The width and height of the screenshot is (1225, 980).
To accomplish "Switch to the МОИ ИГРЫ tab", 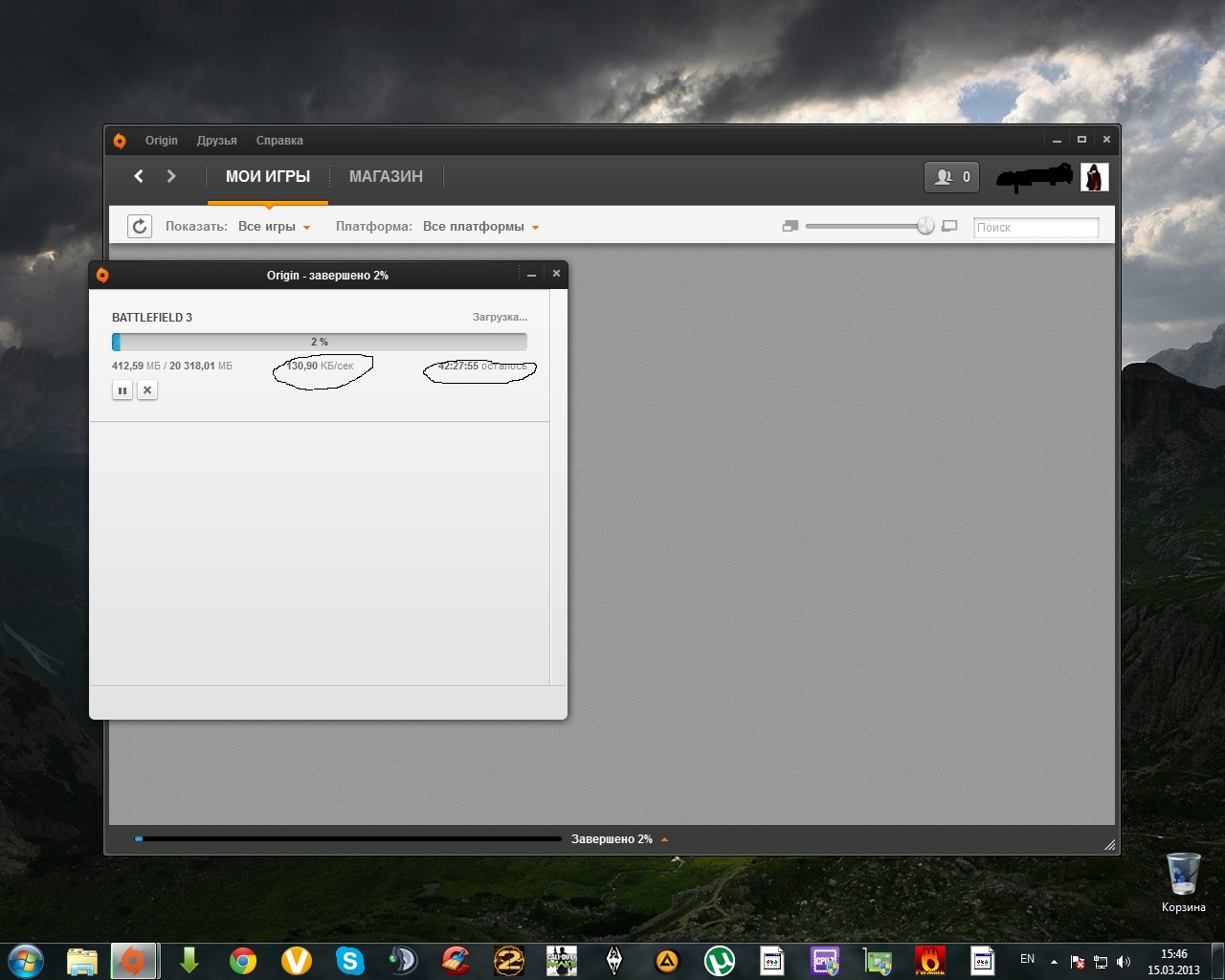I will pyautogui.click(x=268, y=177).
